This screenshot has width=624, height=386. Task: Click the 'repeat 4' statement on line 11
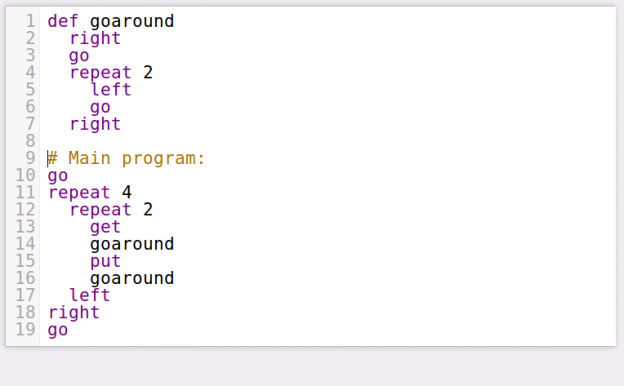click(90, 193)
